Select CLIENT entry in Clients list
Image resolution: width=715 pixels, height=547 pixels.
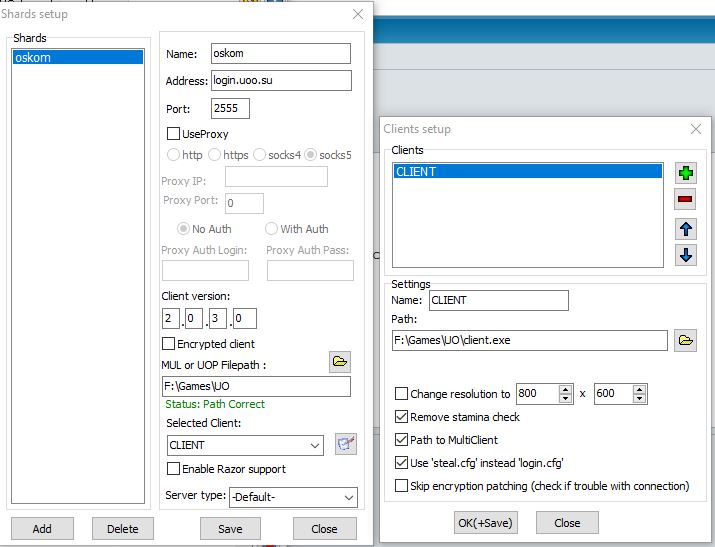click(x=527, y=172)
